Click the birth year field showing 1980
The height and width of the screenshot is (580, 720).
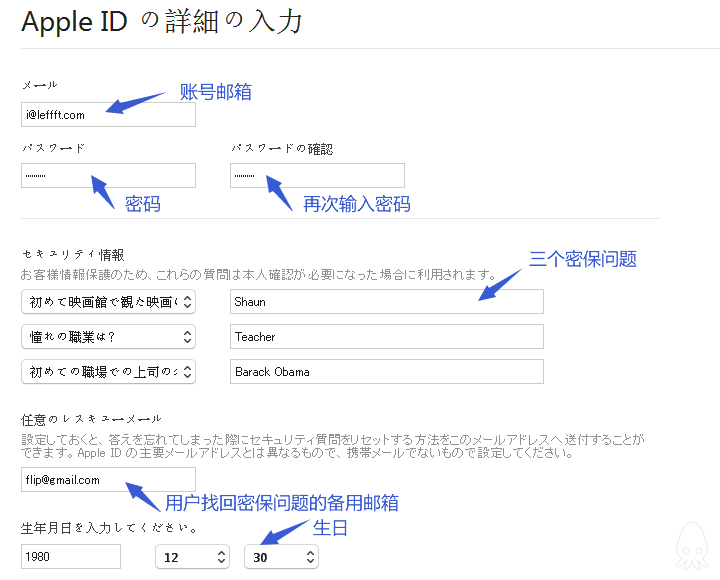(71, 557)
